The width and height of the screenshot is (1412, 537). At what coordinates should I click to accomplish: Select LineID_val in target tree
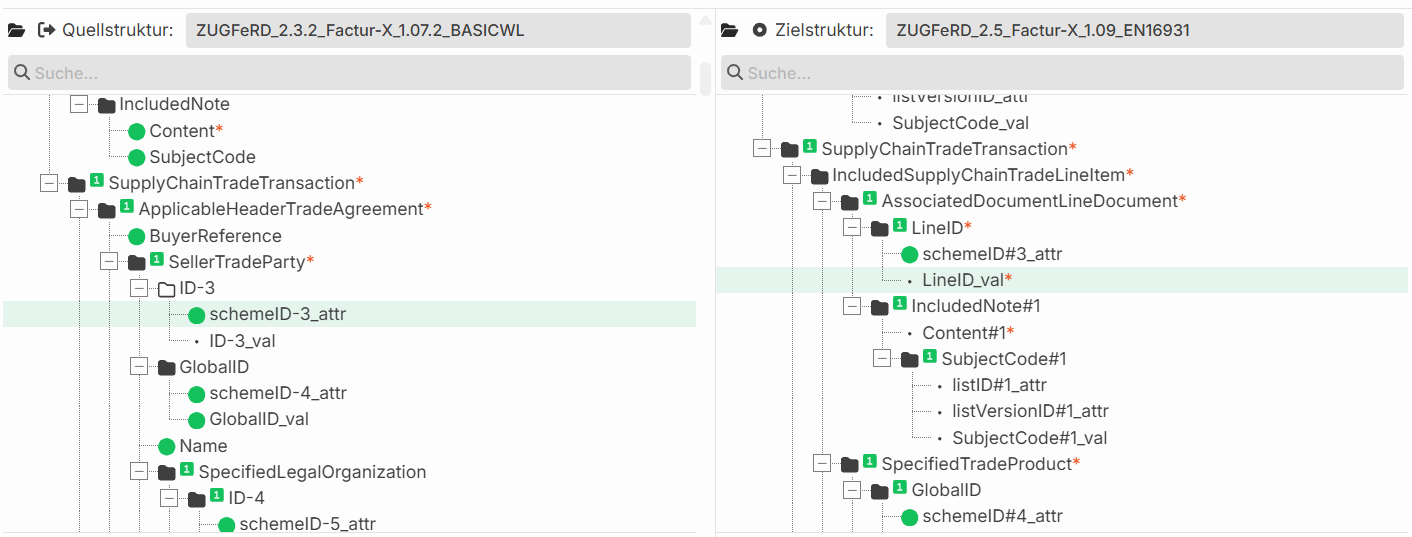point(967,280)
